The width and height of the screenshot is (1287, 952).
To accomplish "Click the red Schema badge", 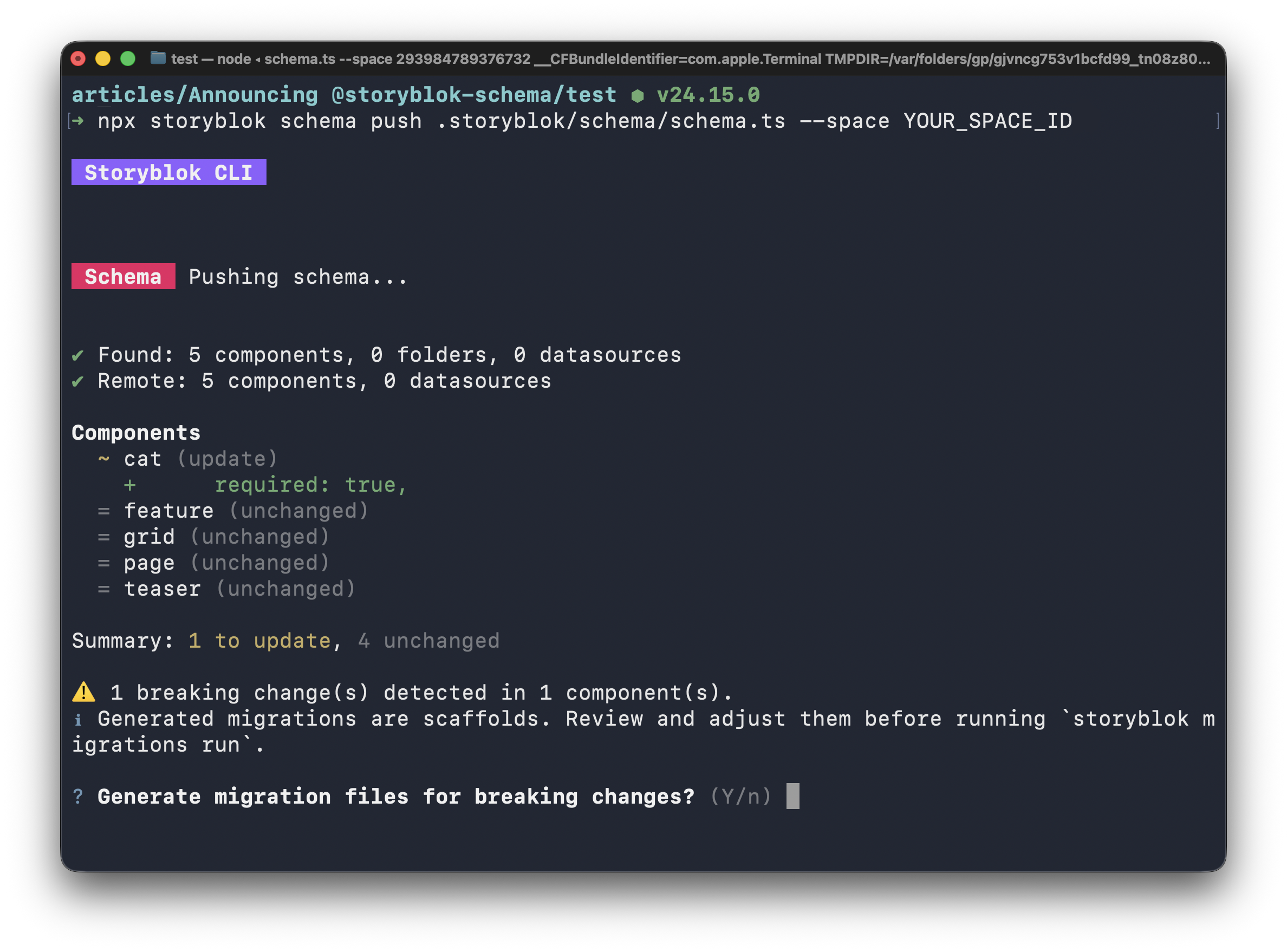I will click(123, 277).
